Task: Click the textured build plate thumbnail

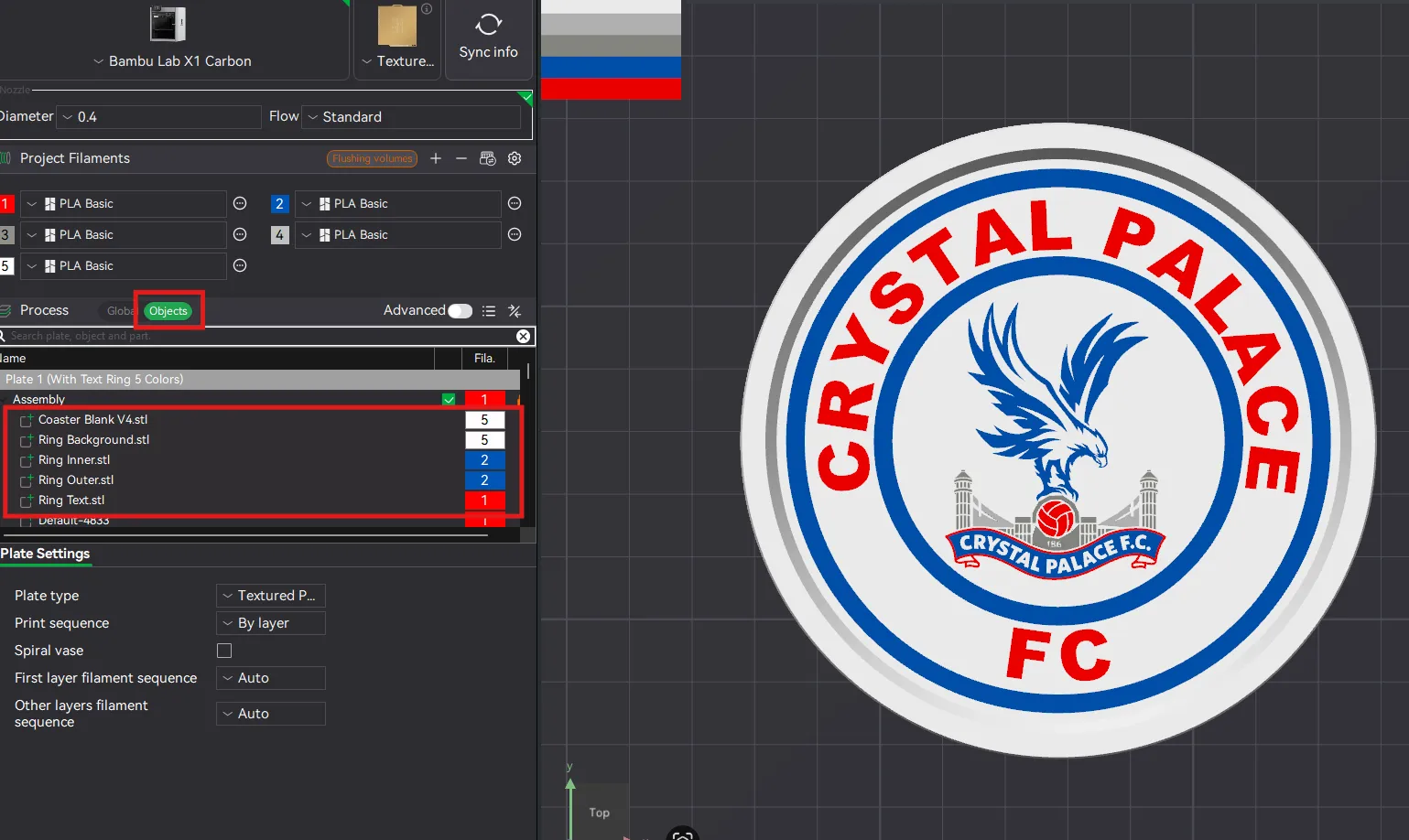Action: [x=397, y=26]
